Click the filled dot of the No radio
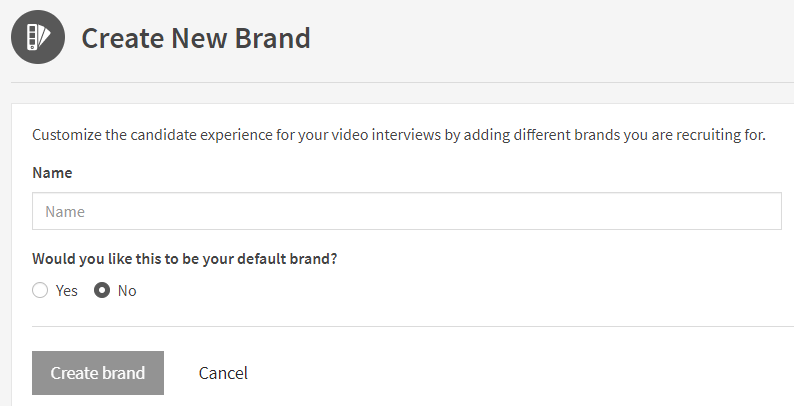The image size is (794, 406). click(x=102, y=290)
